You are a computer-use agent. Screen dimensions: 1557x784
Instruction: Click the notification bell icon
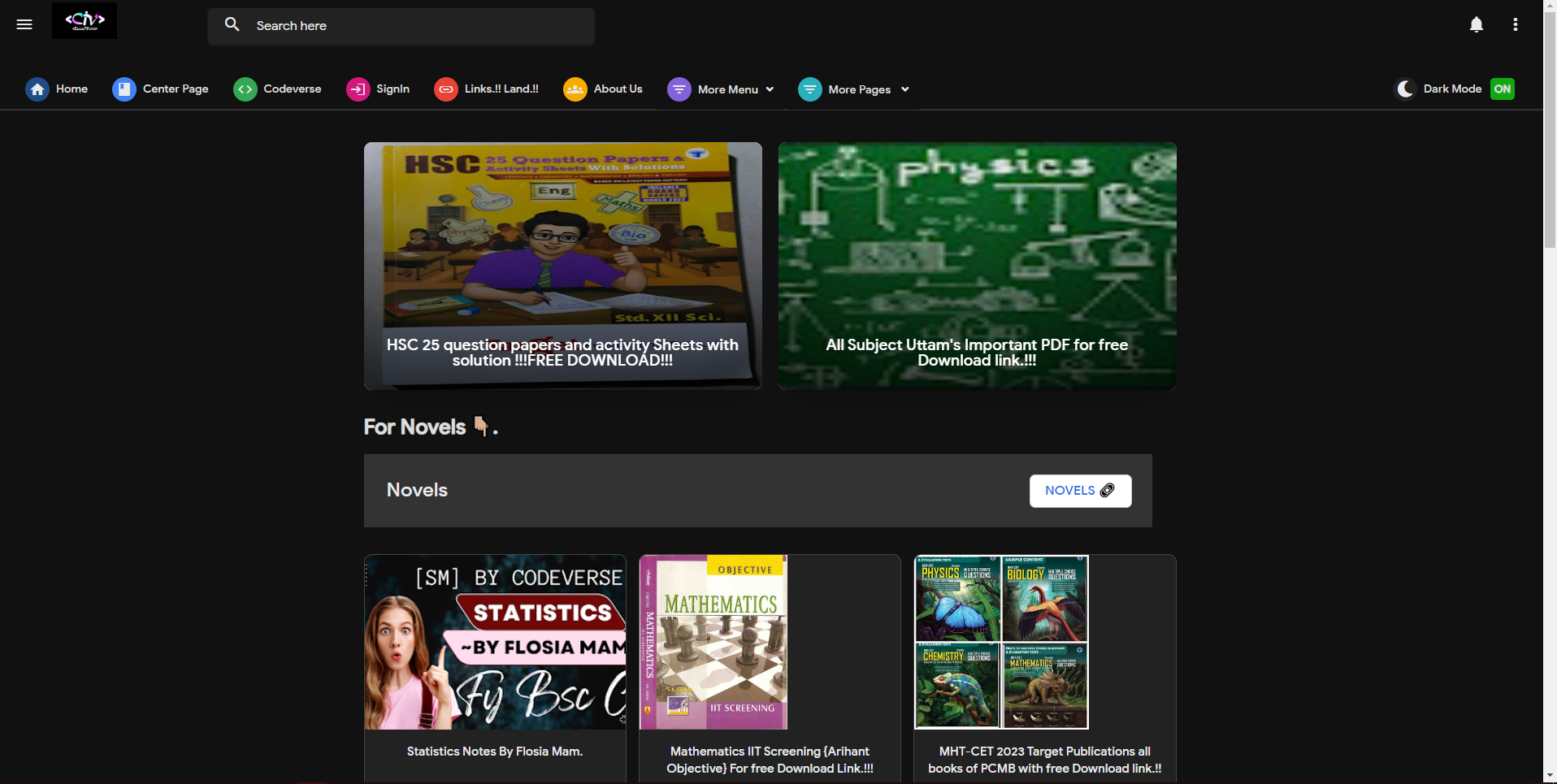pyautogui.click(x=1476, y=24)
